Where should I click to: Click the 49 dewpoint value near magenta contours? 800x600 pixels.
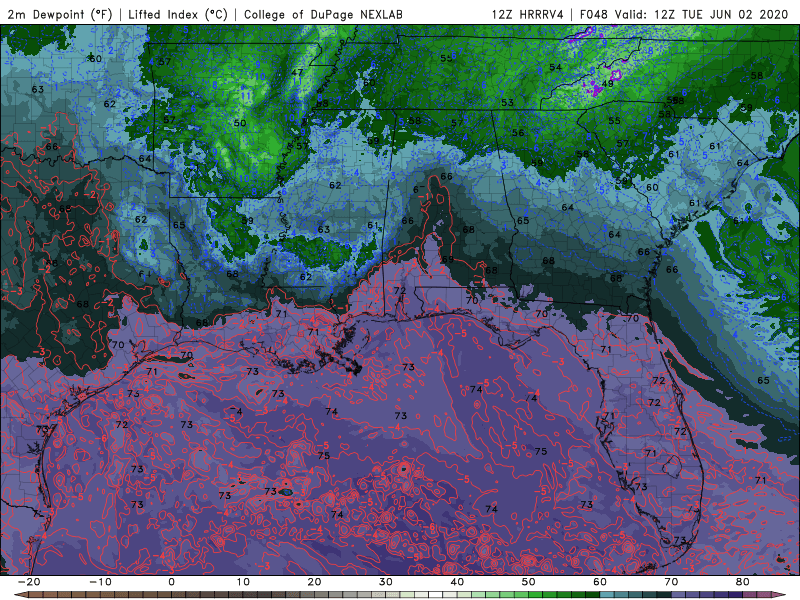click(607, 84)
